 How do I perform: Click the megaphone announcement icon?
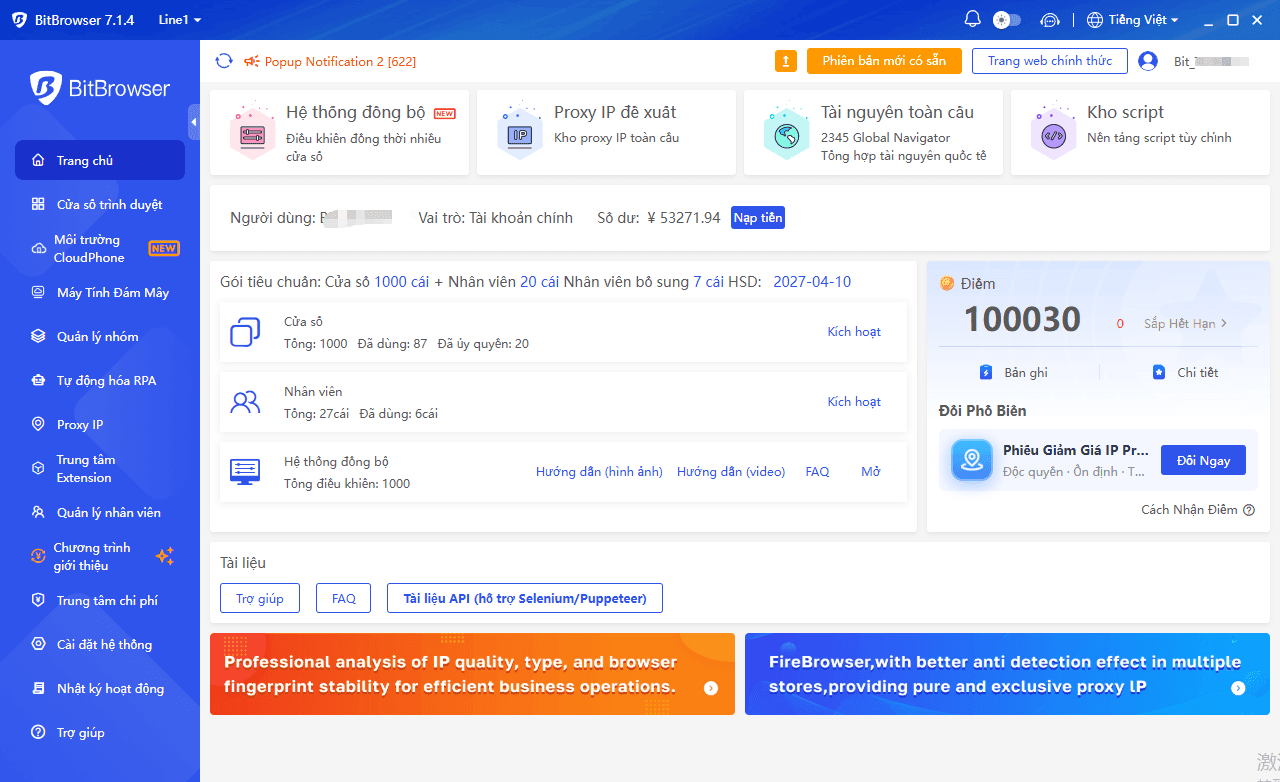coord(251,61)
